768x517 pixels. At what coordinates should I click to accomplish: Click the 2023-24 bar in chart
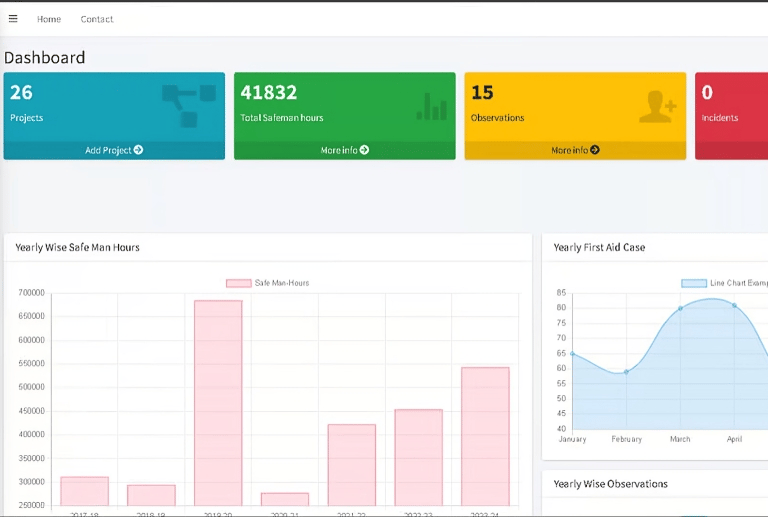pos(485,436)
